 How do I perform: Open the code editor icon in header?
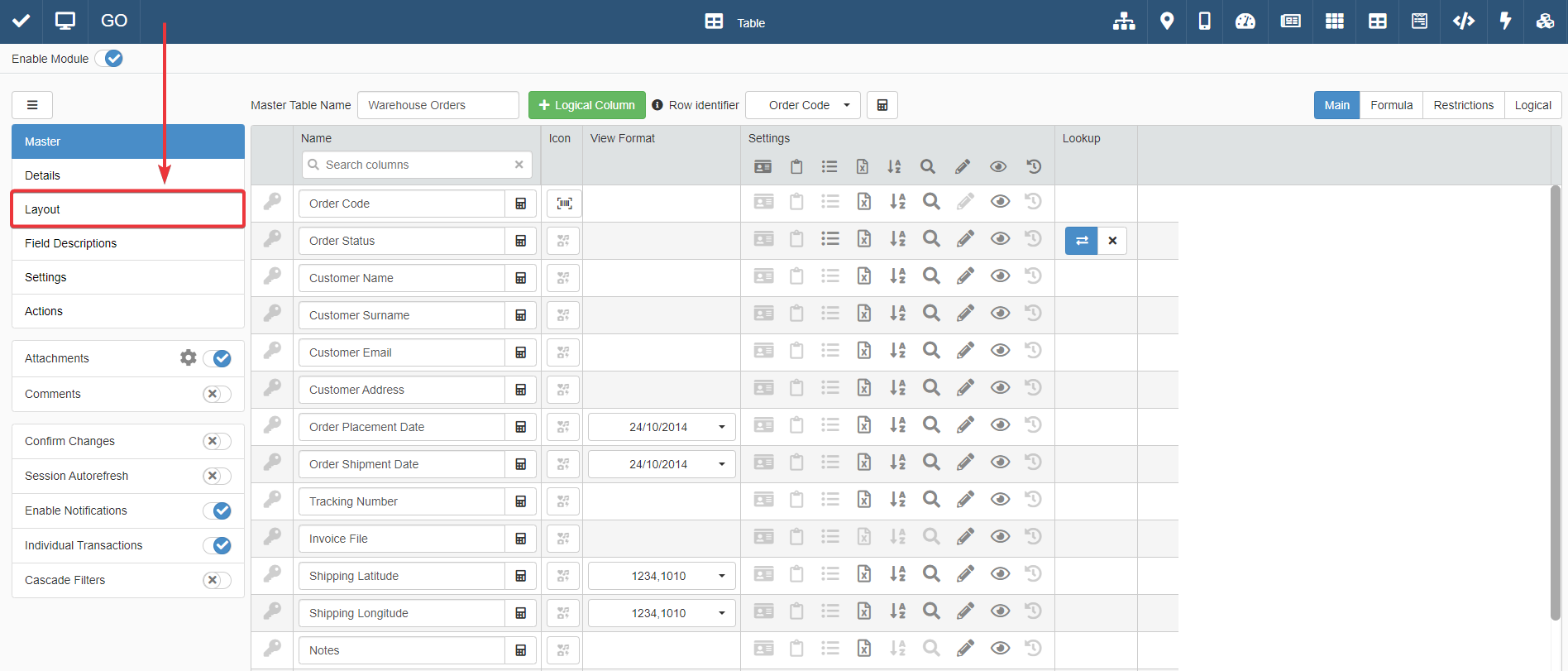click(1463, 22)
